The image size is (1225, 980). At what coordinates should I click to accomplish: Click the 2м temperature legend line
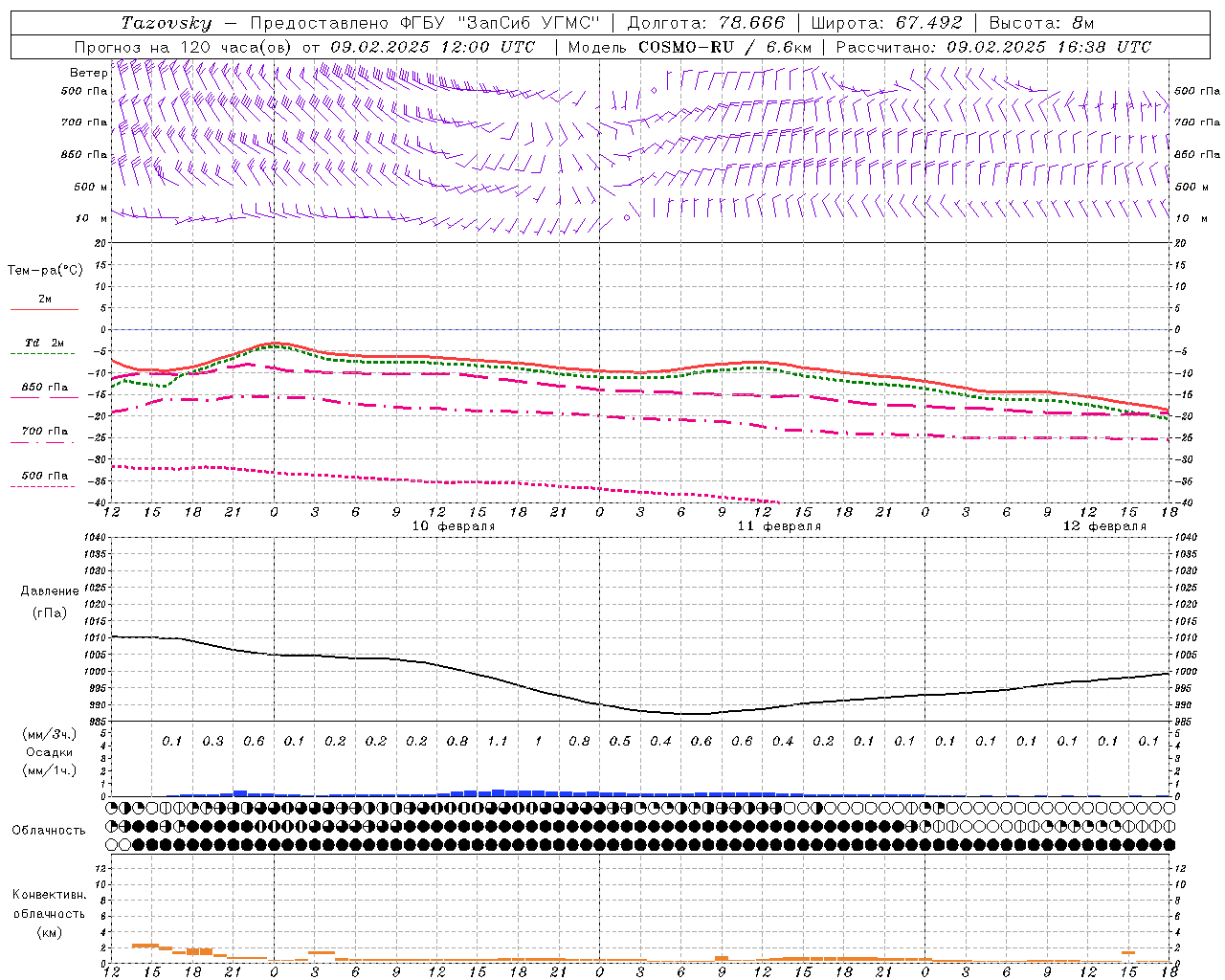[44, 309]
